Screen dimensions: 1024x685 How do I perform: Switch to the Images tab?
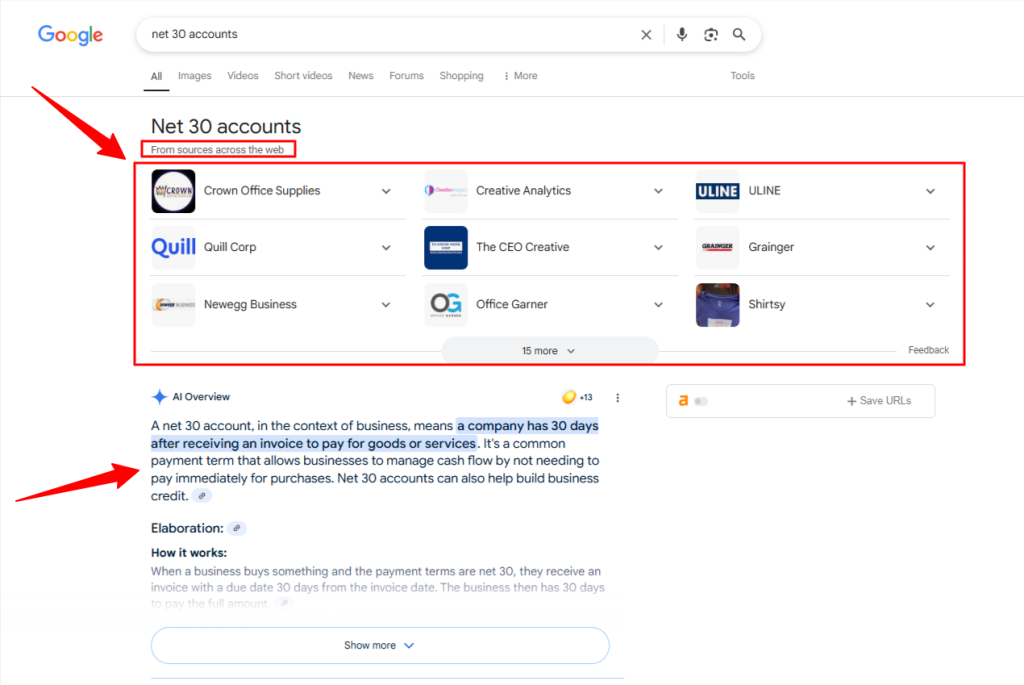point(195,76)
